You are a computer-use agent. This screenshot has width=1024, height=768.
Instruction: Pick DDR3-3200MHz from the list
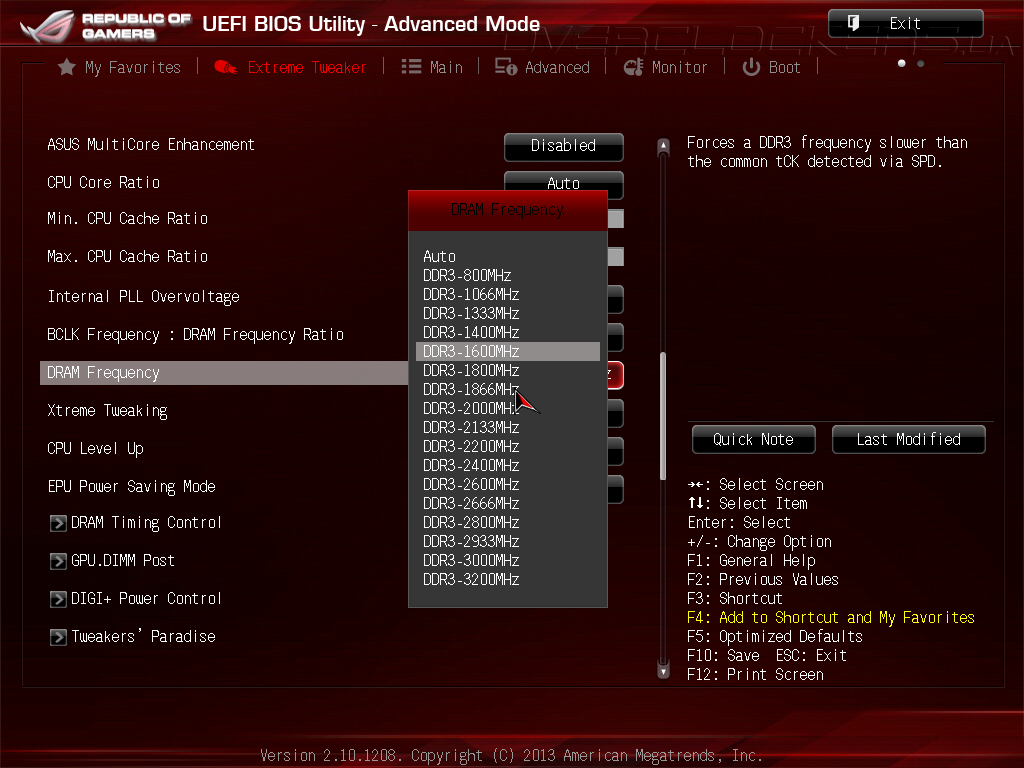tap(507, 579)
